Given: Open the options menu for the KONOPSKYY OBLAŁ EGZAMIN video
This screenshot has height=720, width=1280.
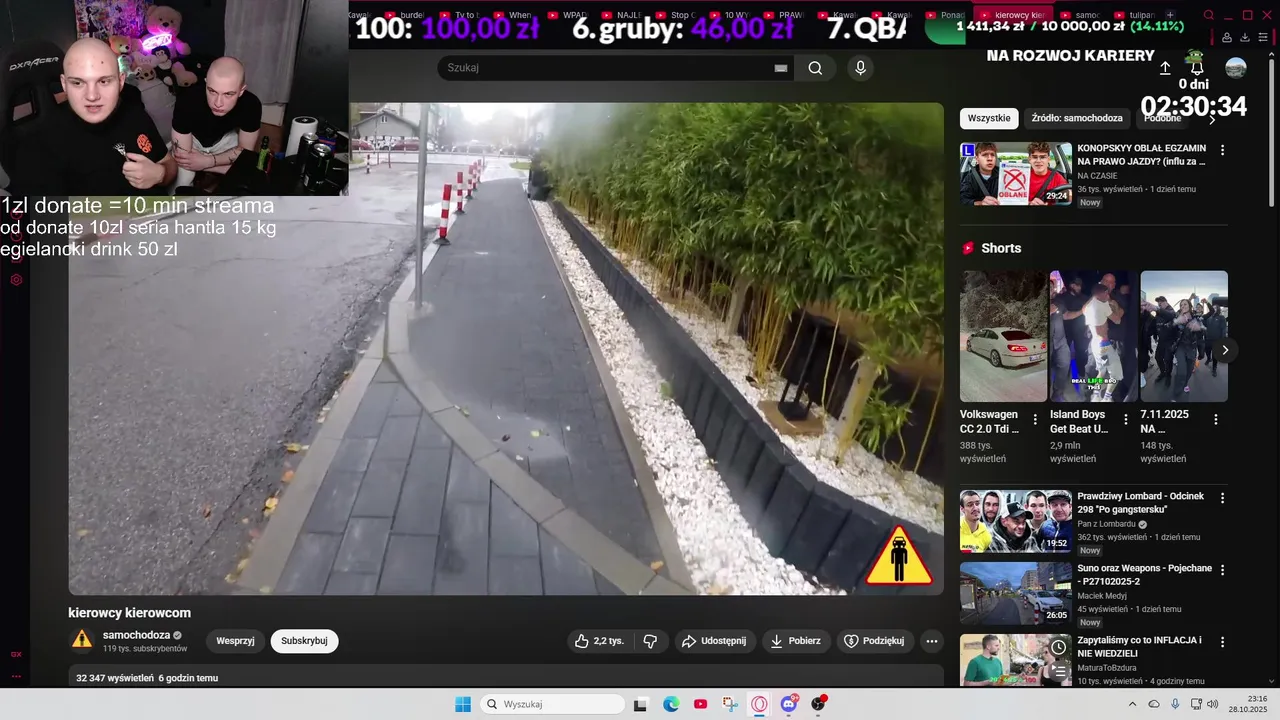Looking at the screenshot, I should point(1222,150).
